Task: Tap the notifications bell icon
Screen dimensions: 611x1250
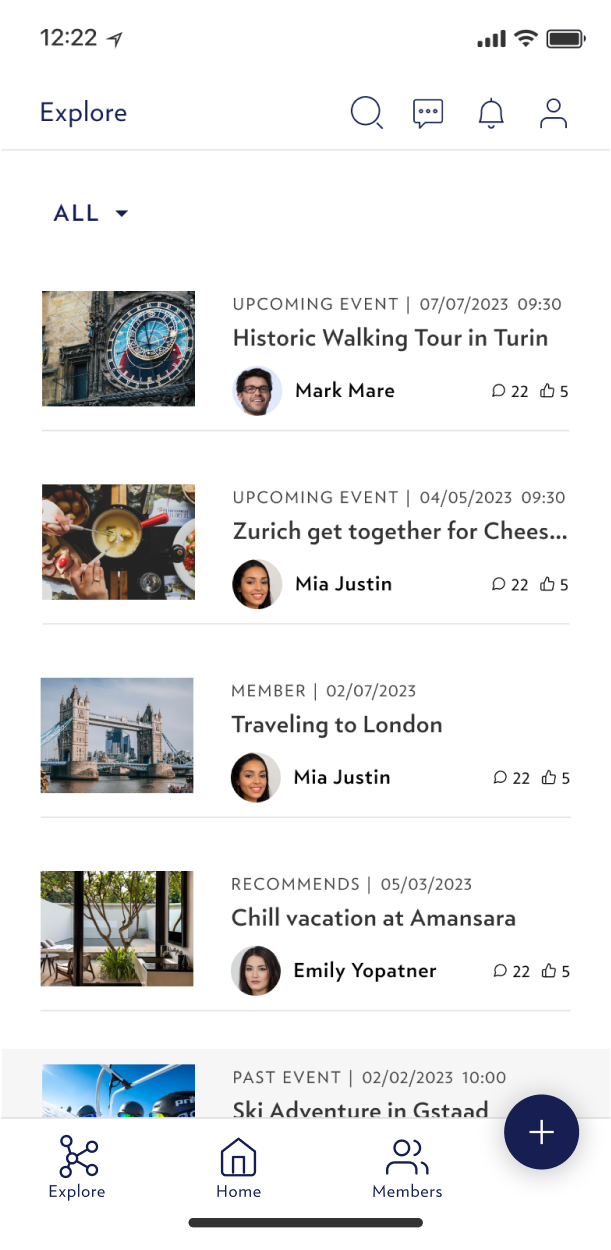Action: click(491, 113)
